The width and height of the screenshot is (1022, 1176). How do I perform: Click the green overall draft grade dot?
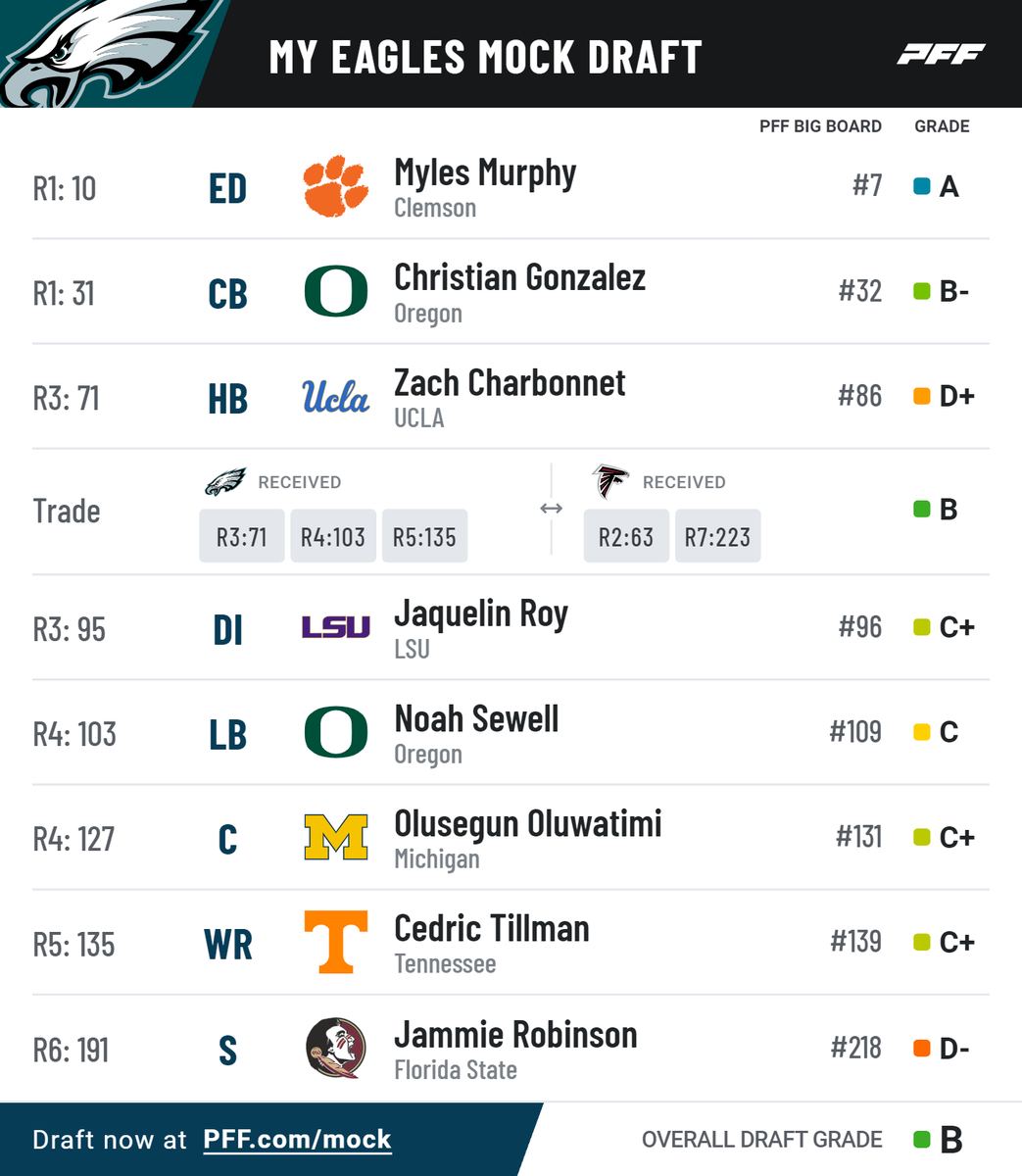921,1140
